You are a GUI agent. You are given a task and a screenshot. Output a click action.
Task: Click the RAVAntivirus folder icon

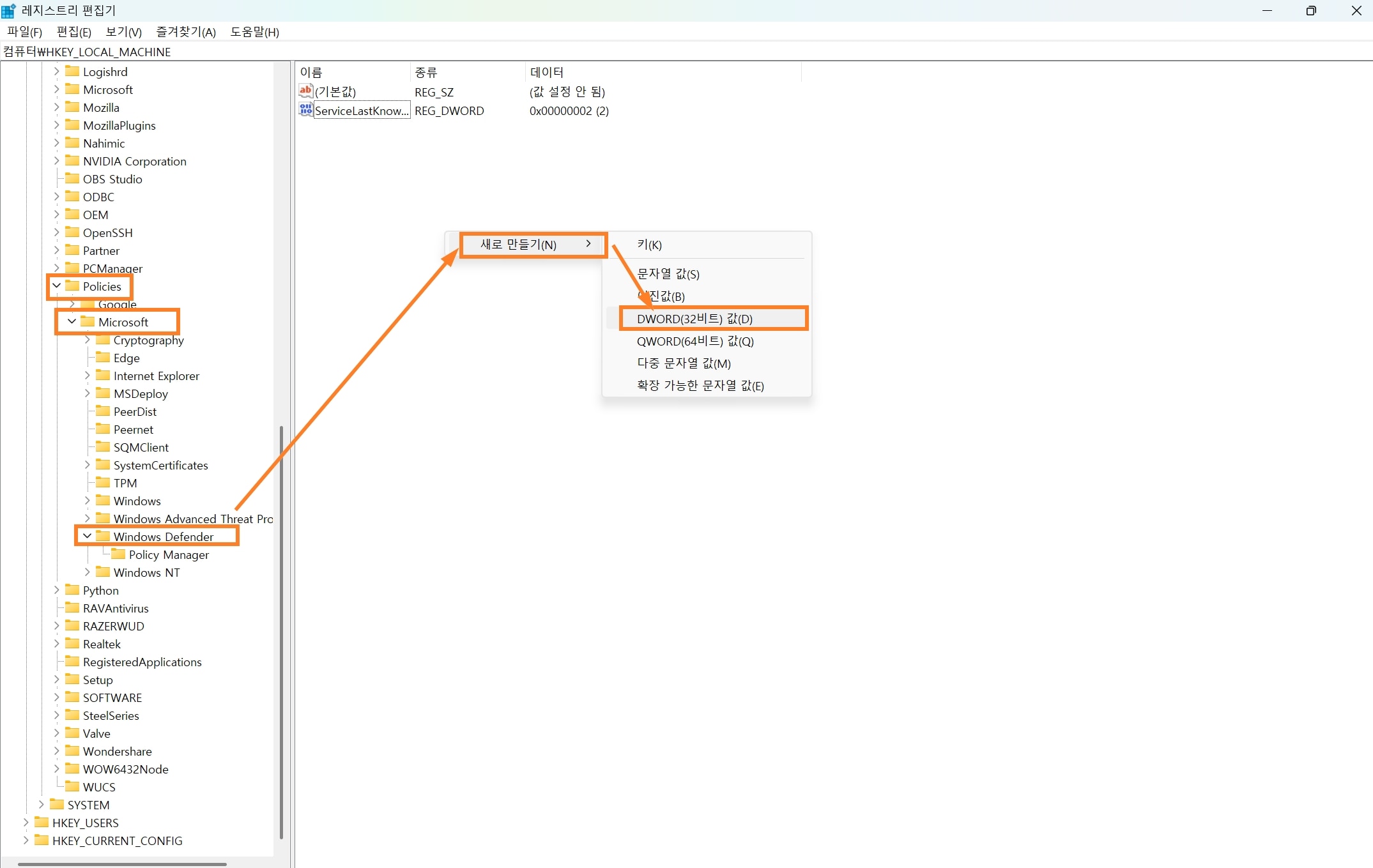point(72,607)
